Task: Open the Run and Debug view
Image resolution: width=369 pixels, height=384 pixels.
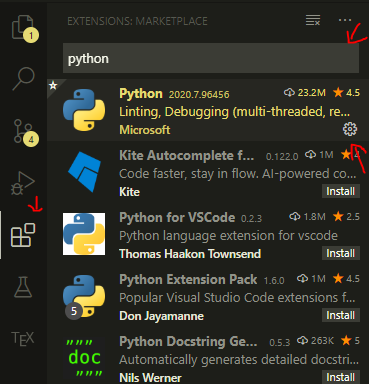Action: [x=23, y=183]
